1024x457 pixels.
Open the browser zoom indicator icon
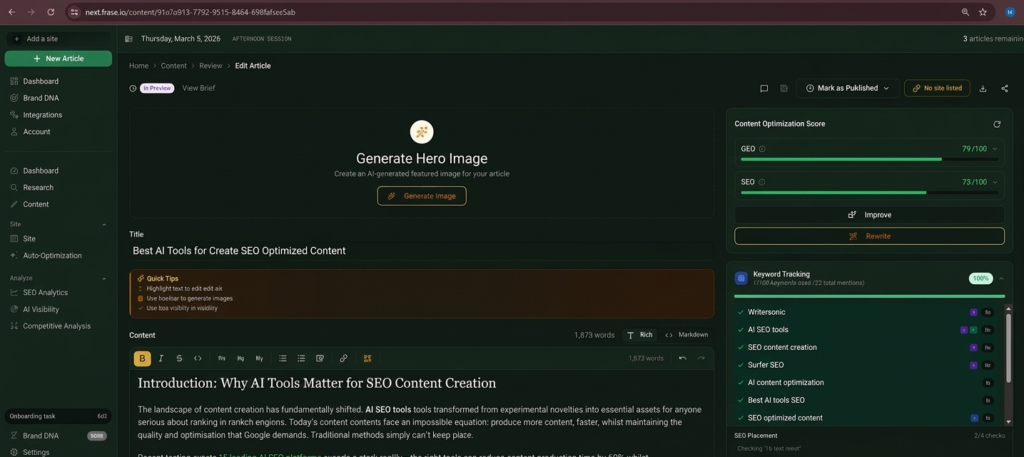pyautogui.click(x=965, y=12)
